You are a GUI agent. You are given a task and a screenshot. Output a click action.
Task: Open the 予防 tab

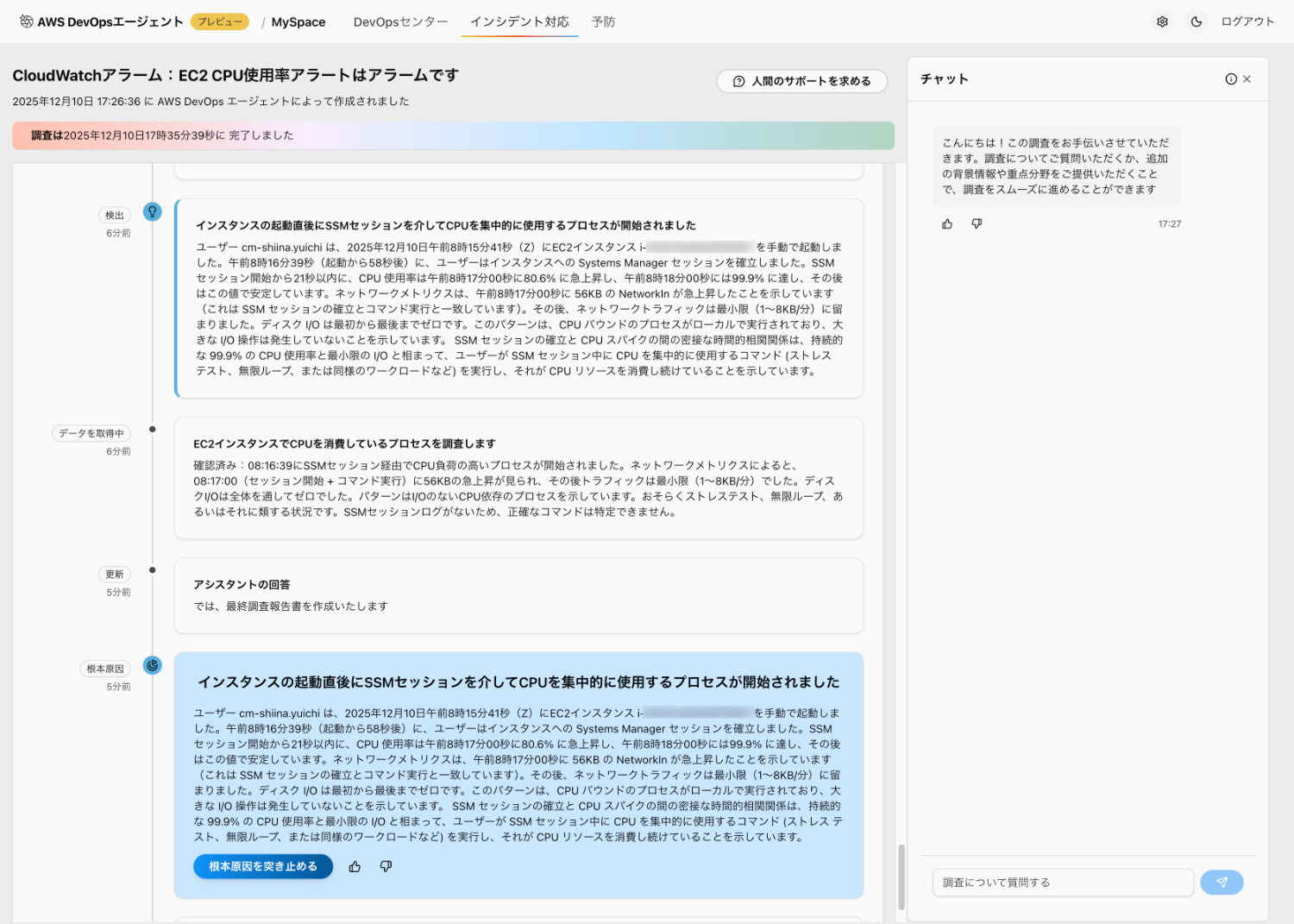coord(603,22)
